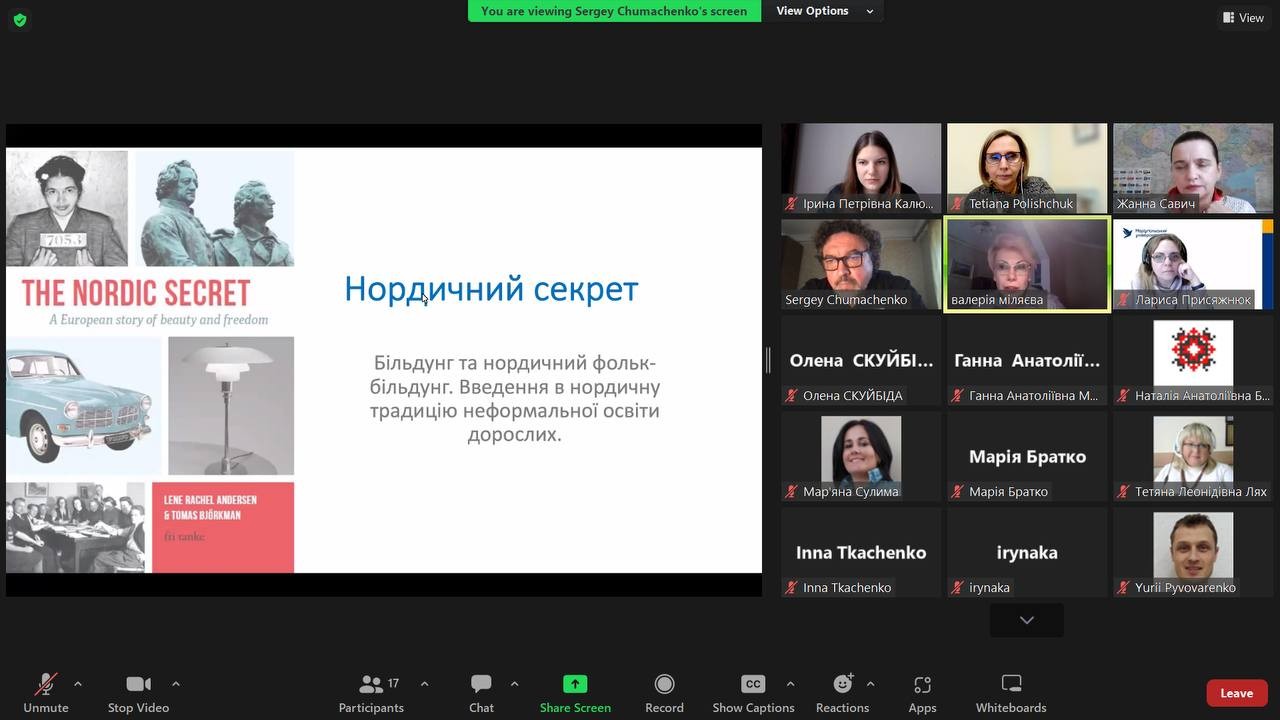
Task: Toggle Stop Video camera
Action: coord(138,693)
